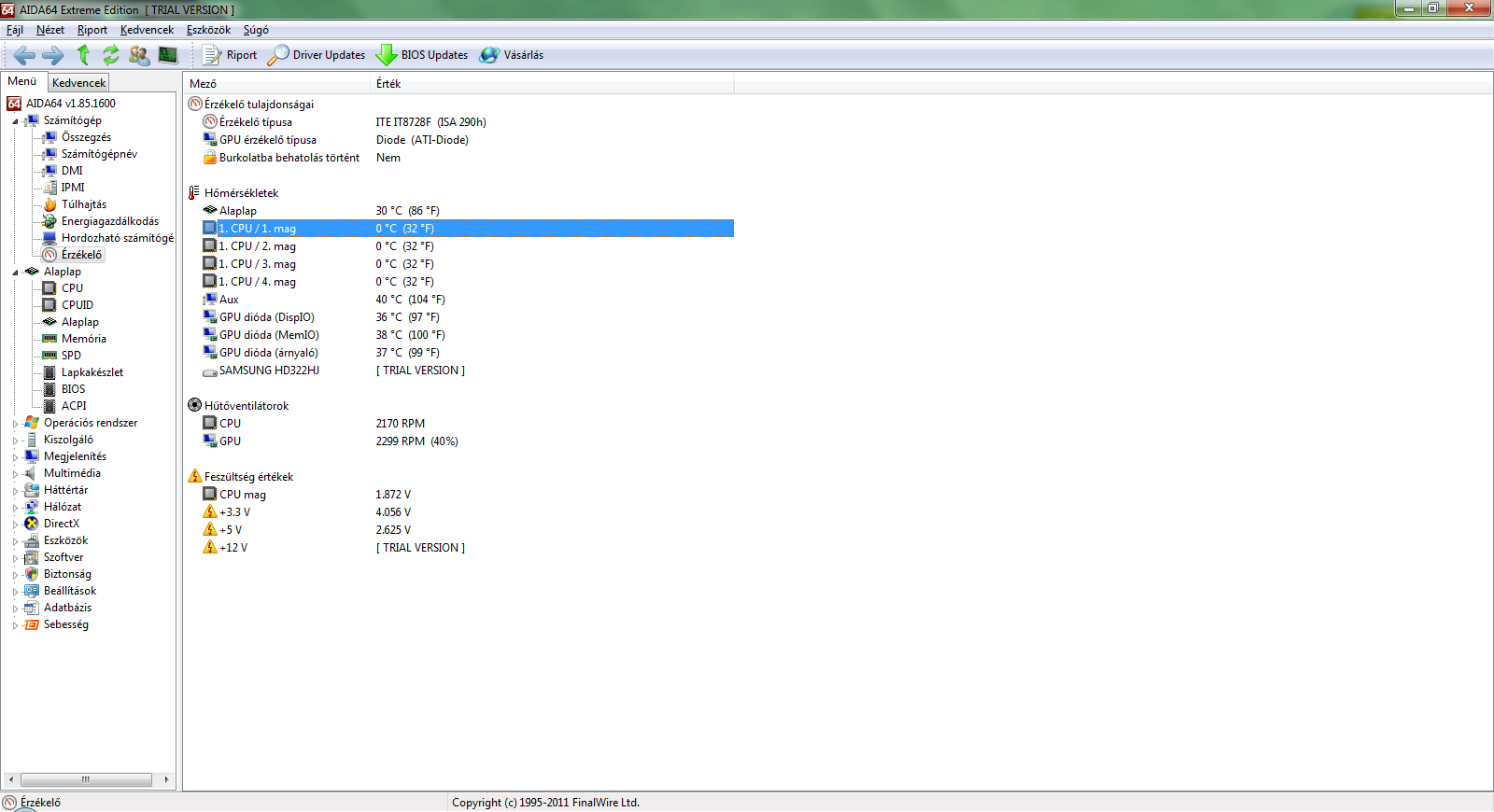Select the Aux temperature row
This screenshot has width=1494, height=812.
pyautogui.click(x=467, y=300)
